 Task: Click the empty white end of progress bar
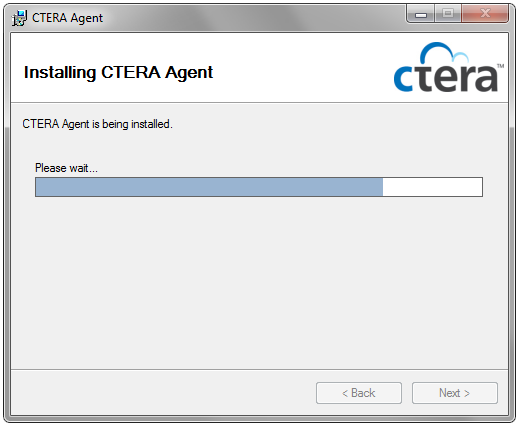432,187
